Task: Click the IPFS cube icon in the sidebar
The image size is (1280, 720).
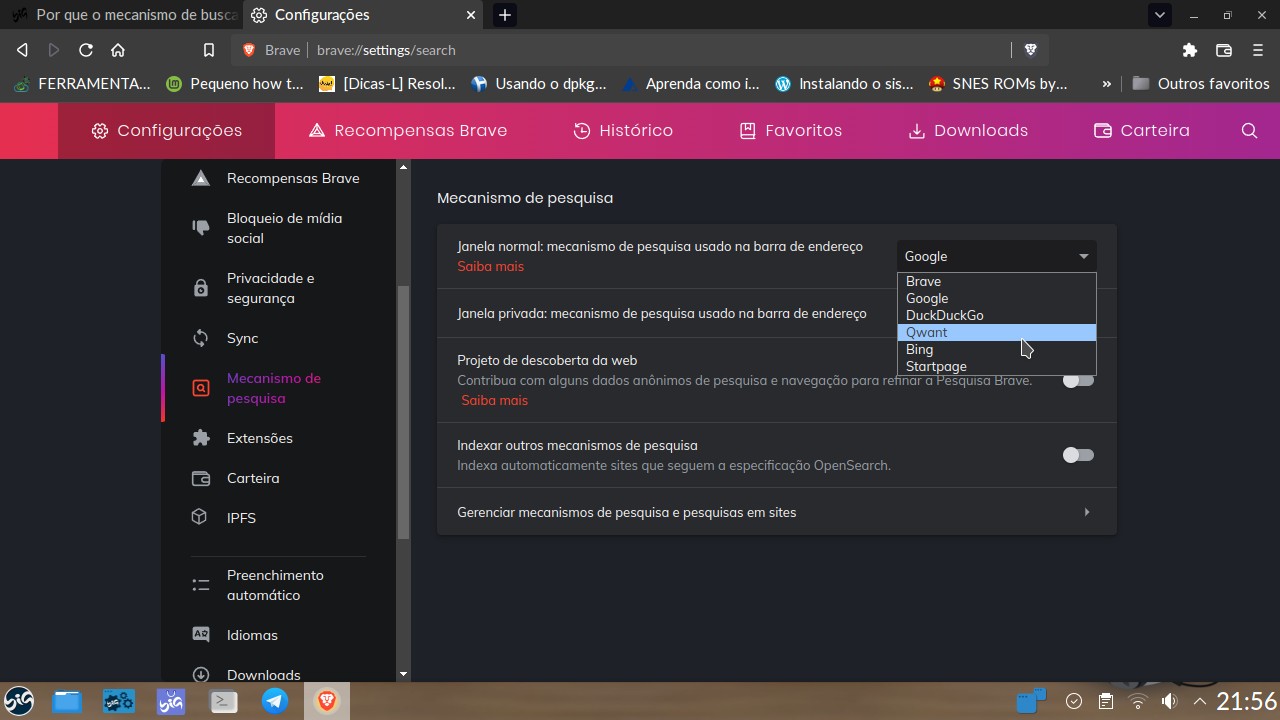Action: tap(200, 518)
